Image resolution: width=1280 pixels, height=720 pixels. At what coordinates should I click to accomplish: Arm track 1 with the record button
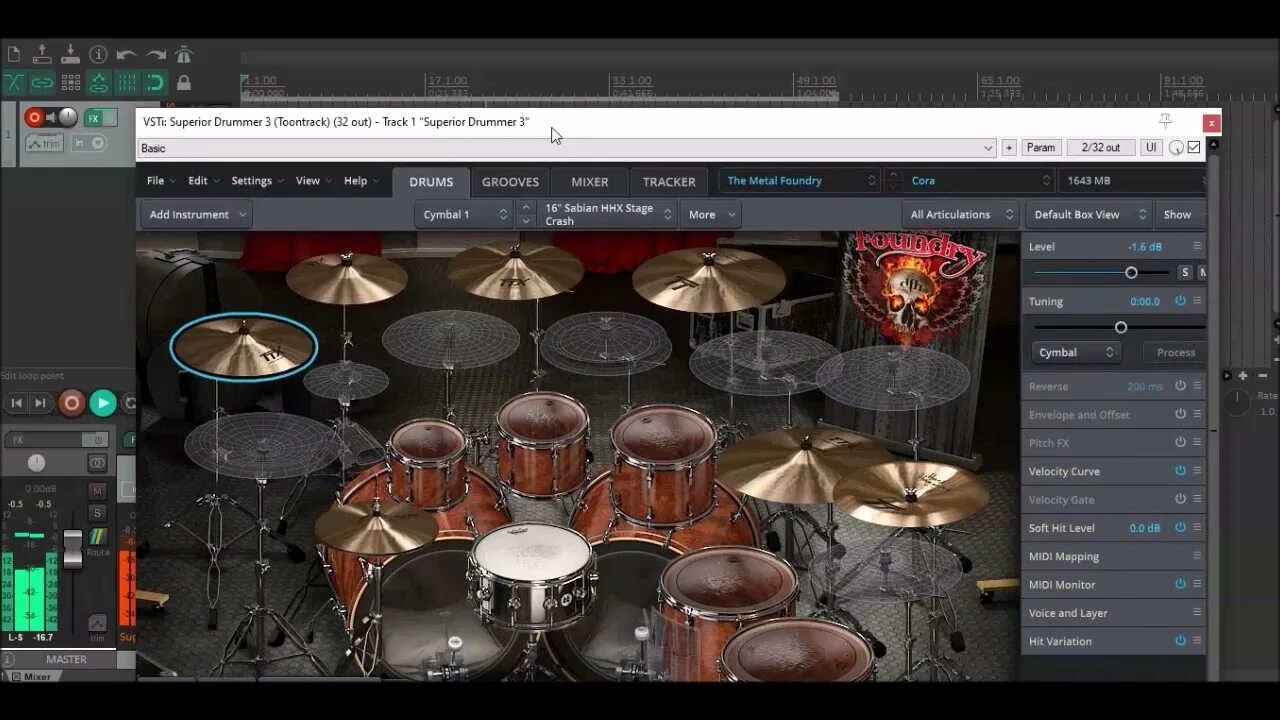click(34, 117)
